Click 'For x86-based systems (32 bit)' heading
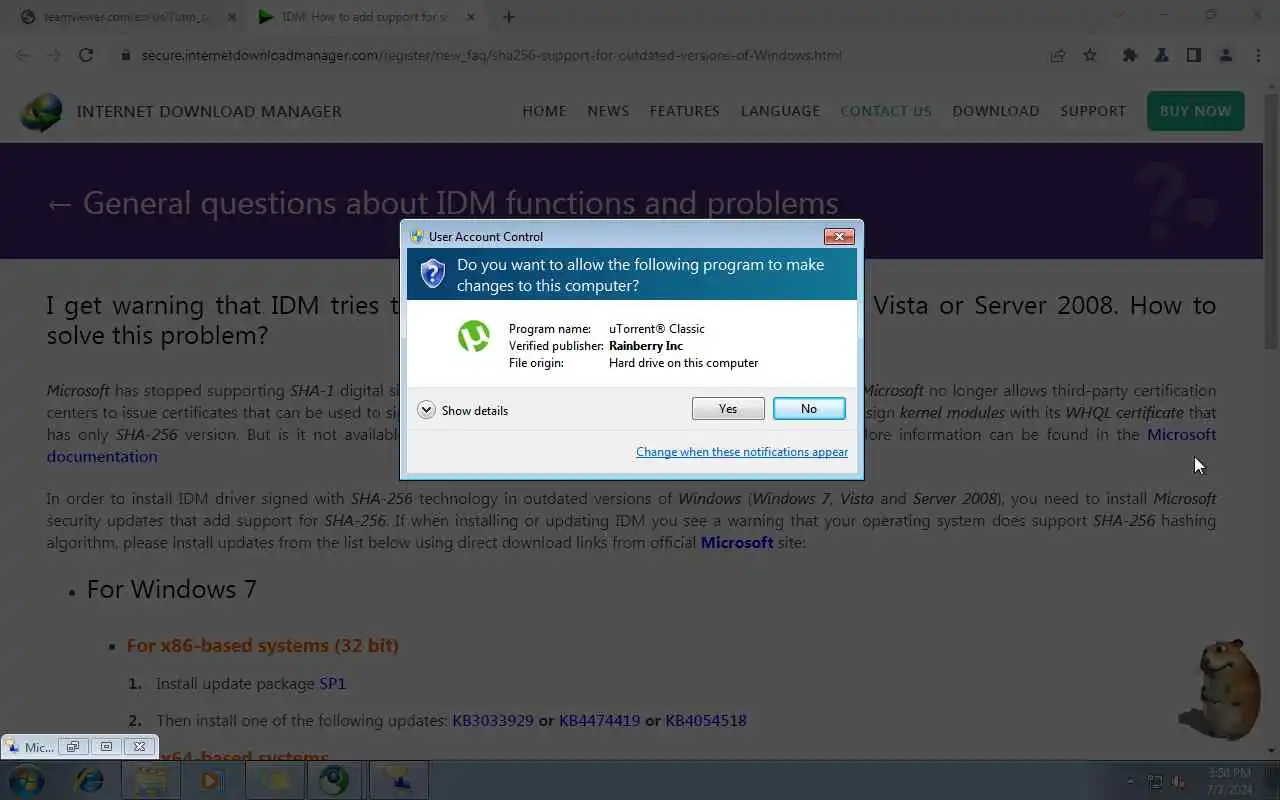This screenshot has width=1280, height=800. 263,646
